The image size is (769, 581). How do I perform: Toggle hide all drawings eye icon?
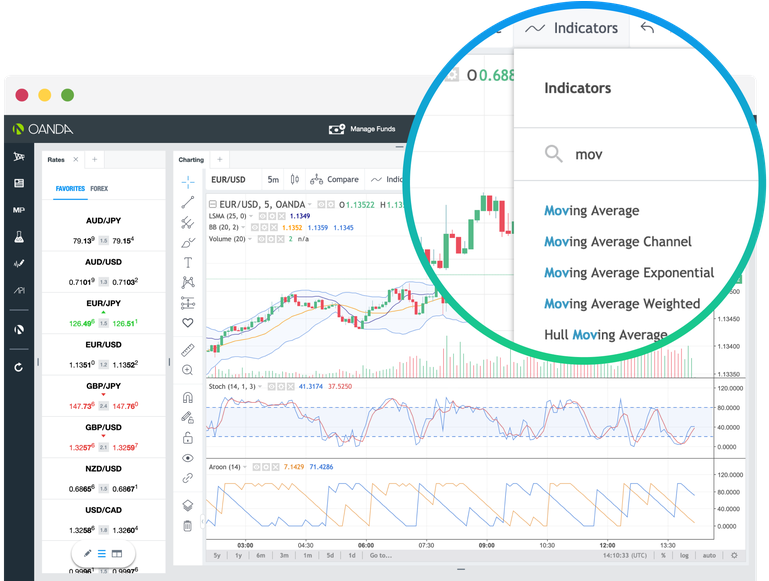pyautogui.click(x=188, y=458)
